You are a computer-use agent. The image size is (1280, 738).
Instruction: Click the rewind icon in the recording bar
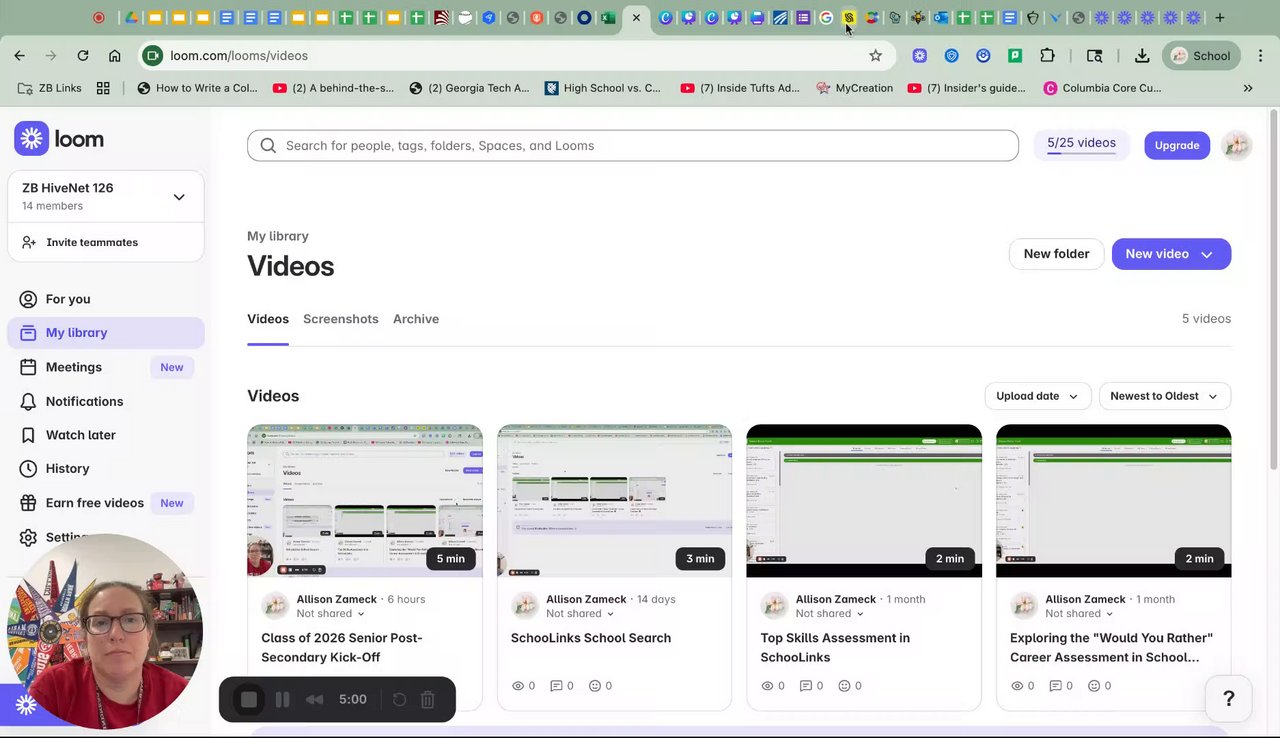(x=314, y=700)
